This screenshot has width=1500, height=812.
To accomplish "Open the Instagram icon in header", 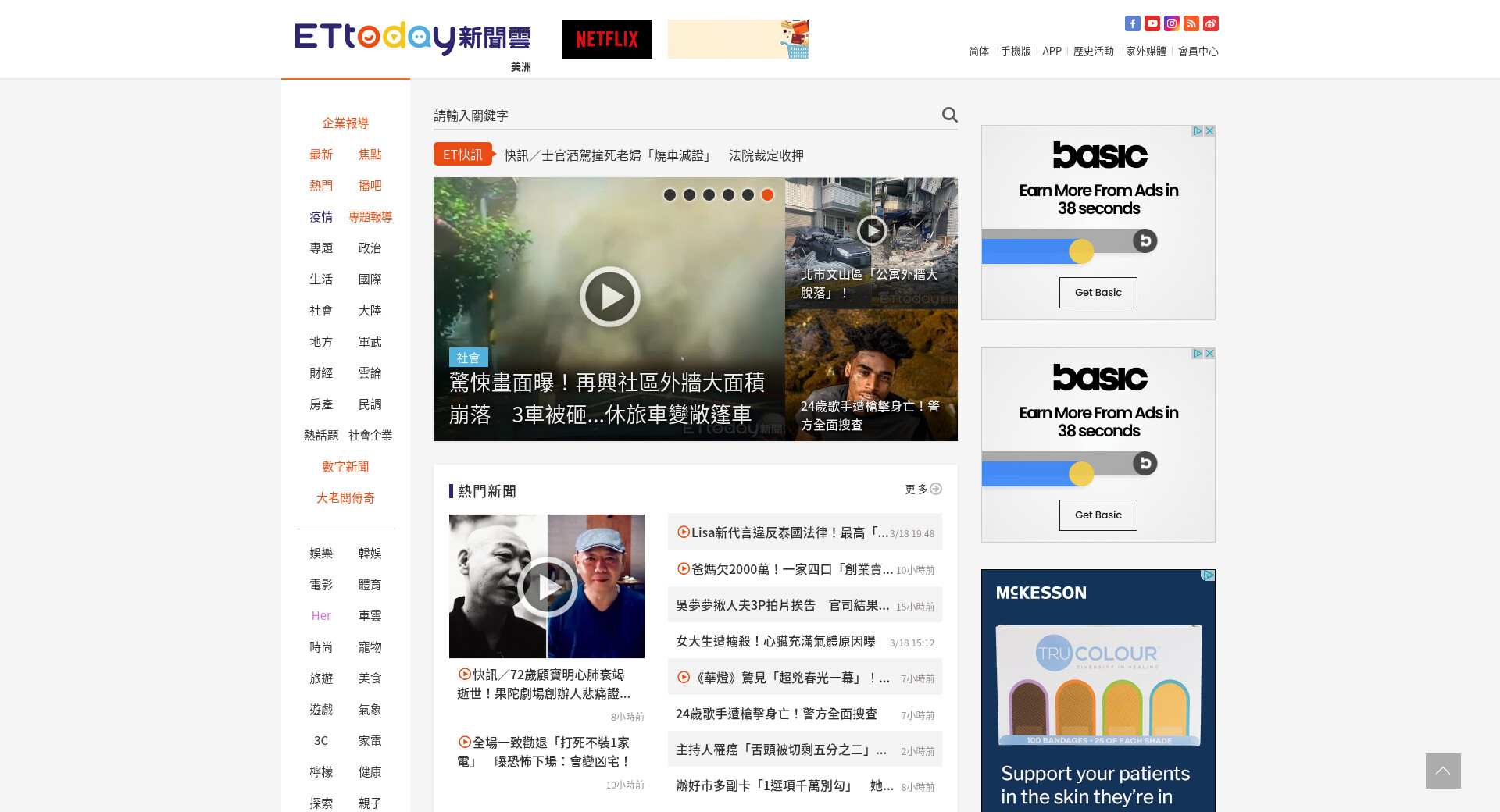I will [1171, 23].
